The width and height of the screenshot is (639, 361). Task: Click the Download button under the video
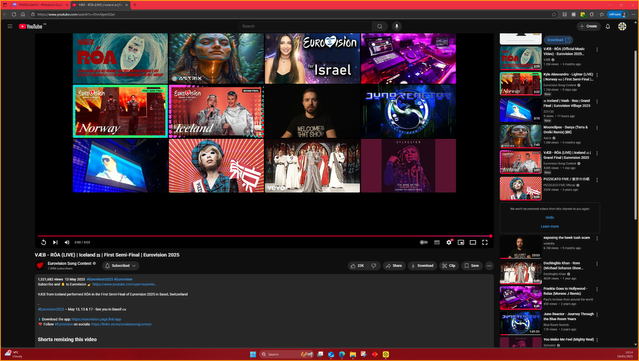(x=422, y=266)
